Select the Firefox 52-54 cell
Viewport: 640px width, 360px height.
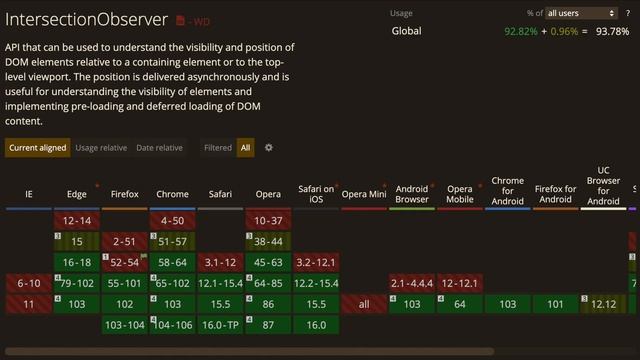[124, 262]
